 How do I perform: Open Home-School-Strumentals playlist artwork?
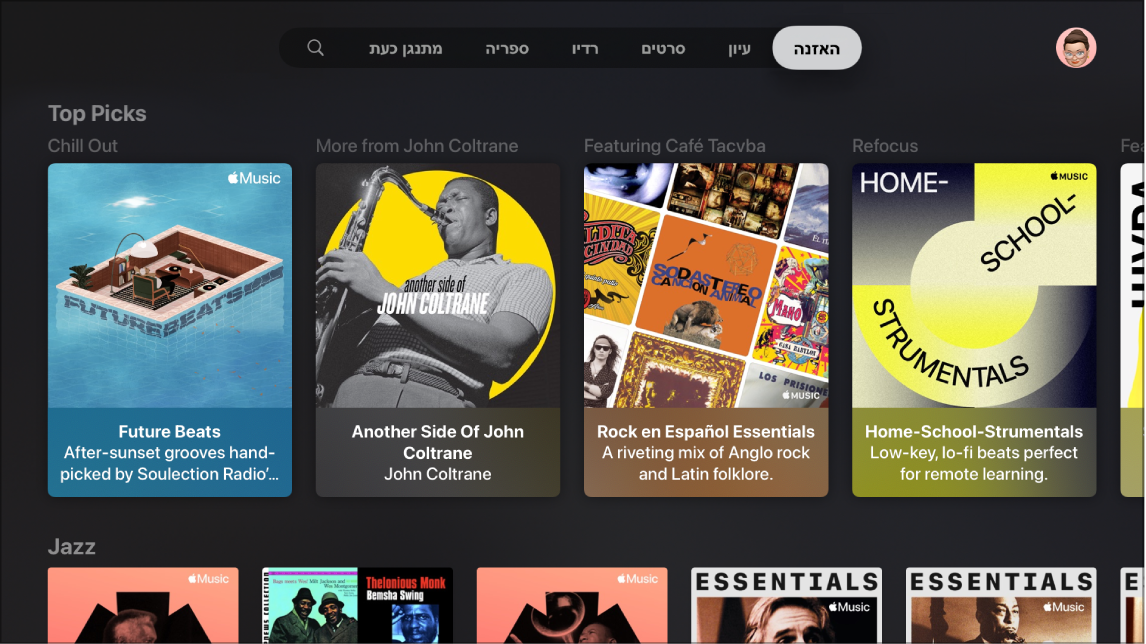tap(974, 285)
